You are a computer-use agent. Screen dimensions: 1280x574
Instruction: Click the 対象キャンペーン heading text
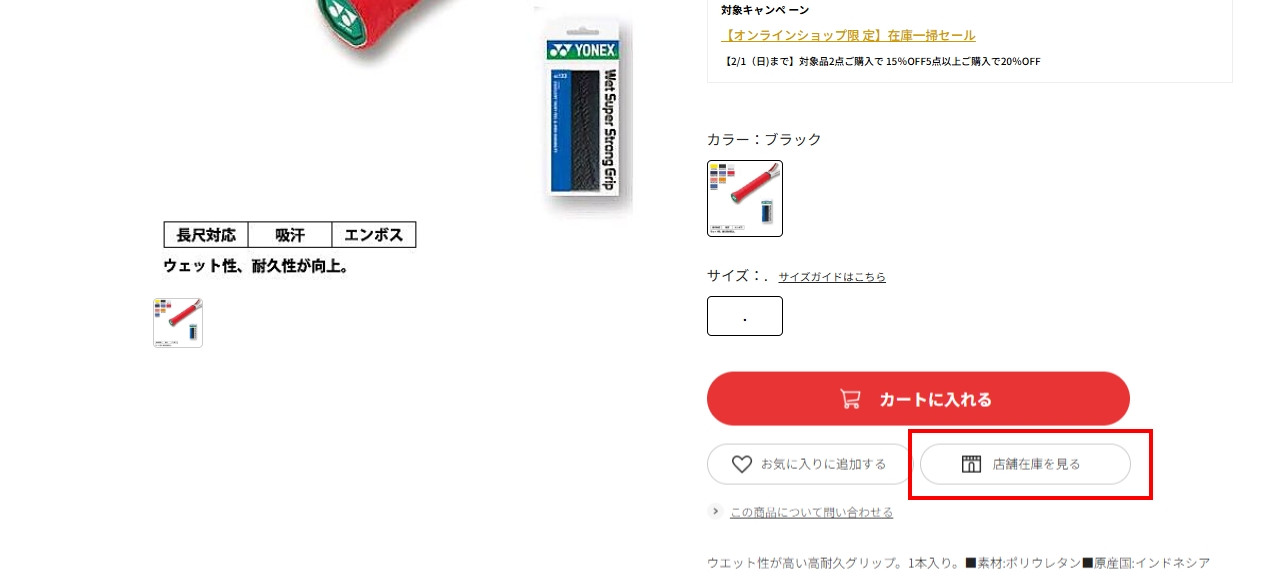765,10
